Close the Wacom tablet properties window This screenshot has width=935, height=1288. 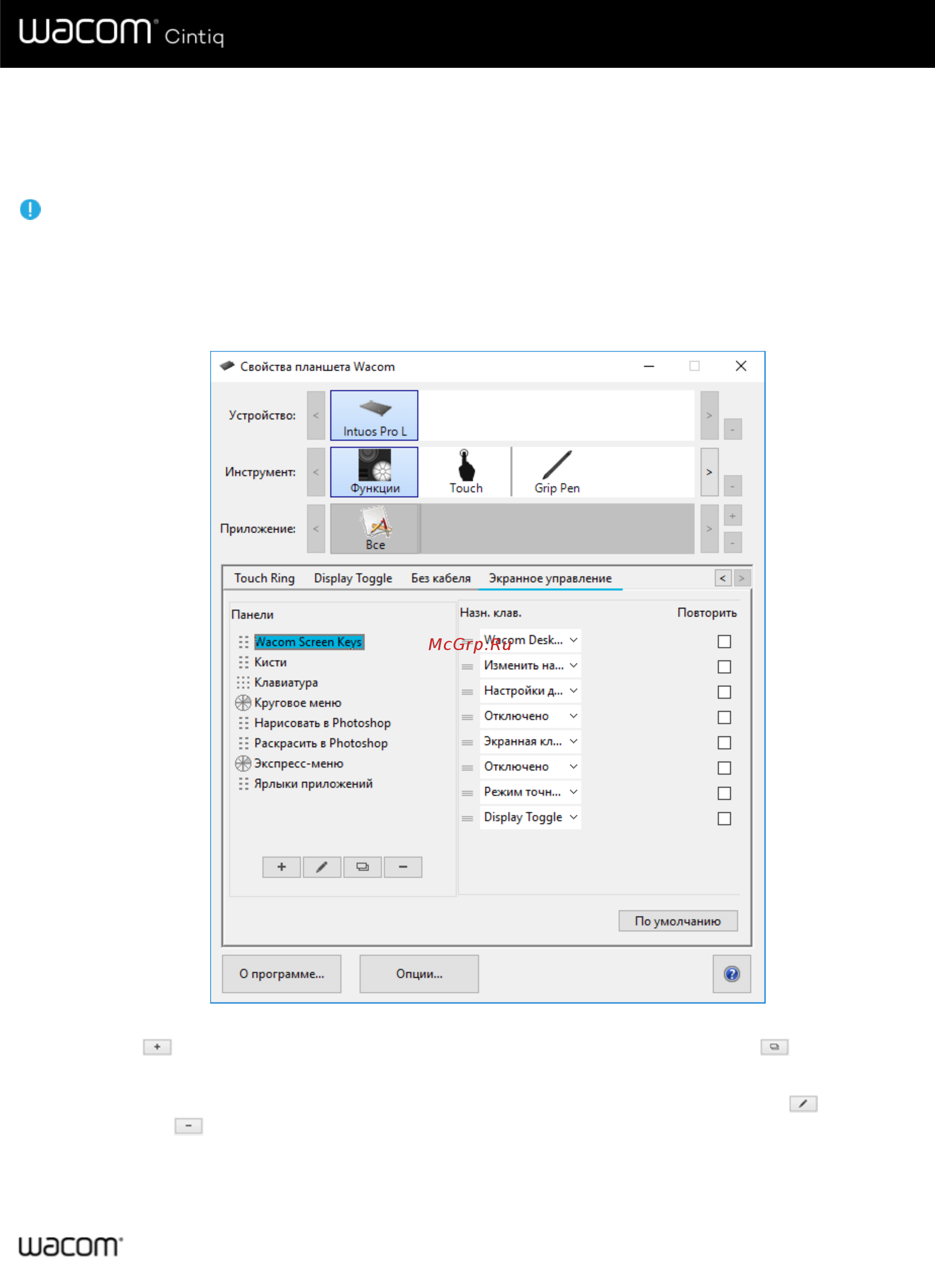tap(741, 366)
